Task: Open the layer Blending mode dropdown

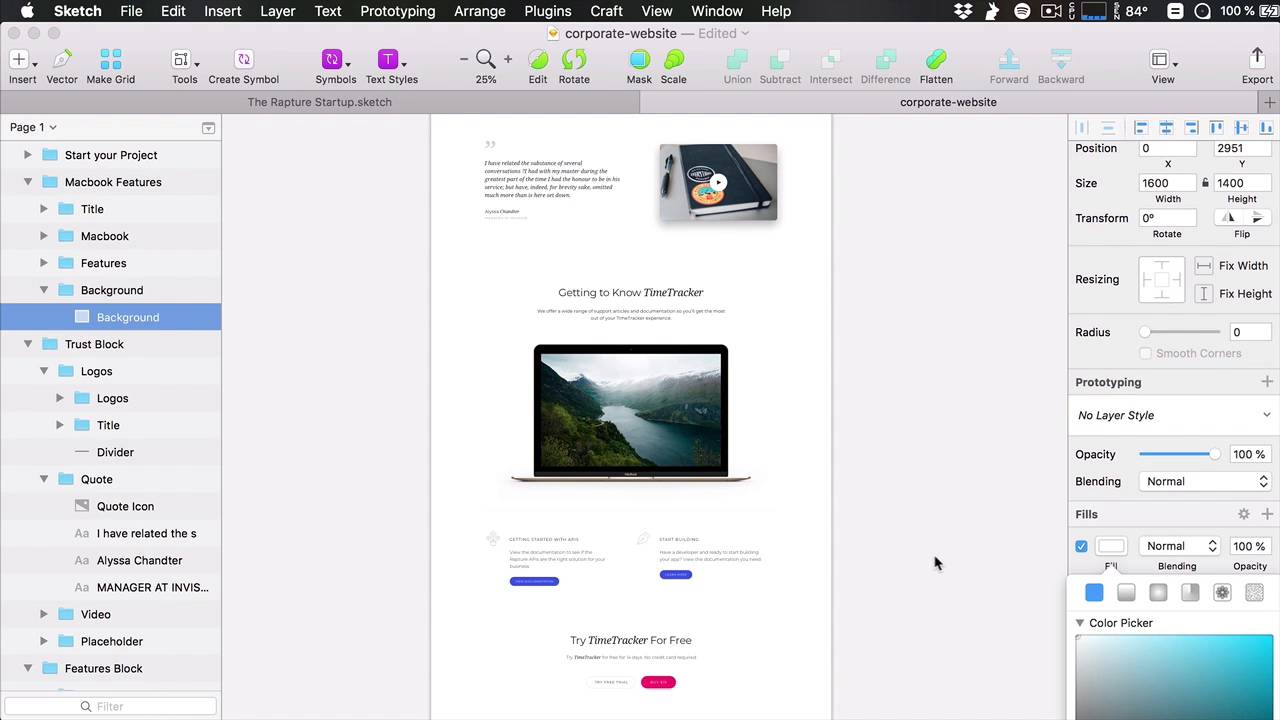Action: (x=1205, y=481)
